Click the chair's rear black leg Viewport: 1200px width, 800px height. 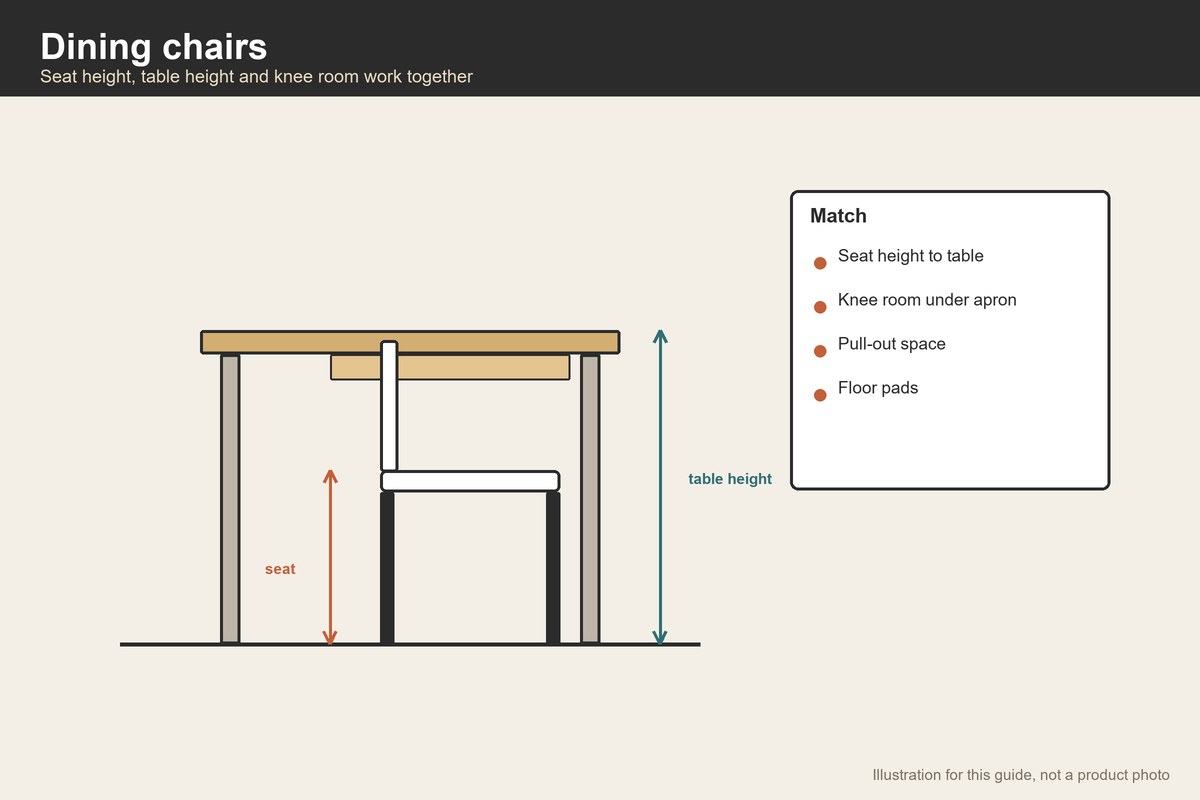tap(387, 568)
